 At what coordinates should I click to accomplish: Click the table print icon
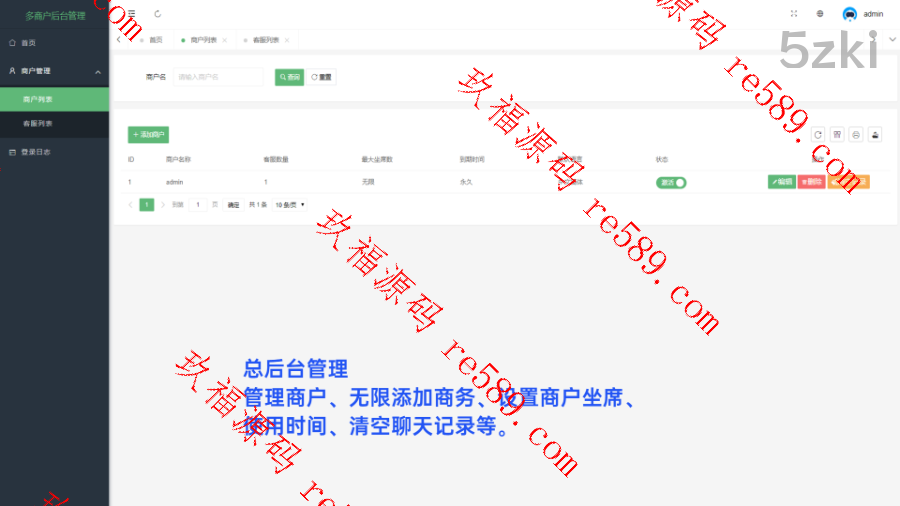coord(856,134)
